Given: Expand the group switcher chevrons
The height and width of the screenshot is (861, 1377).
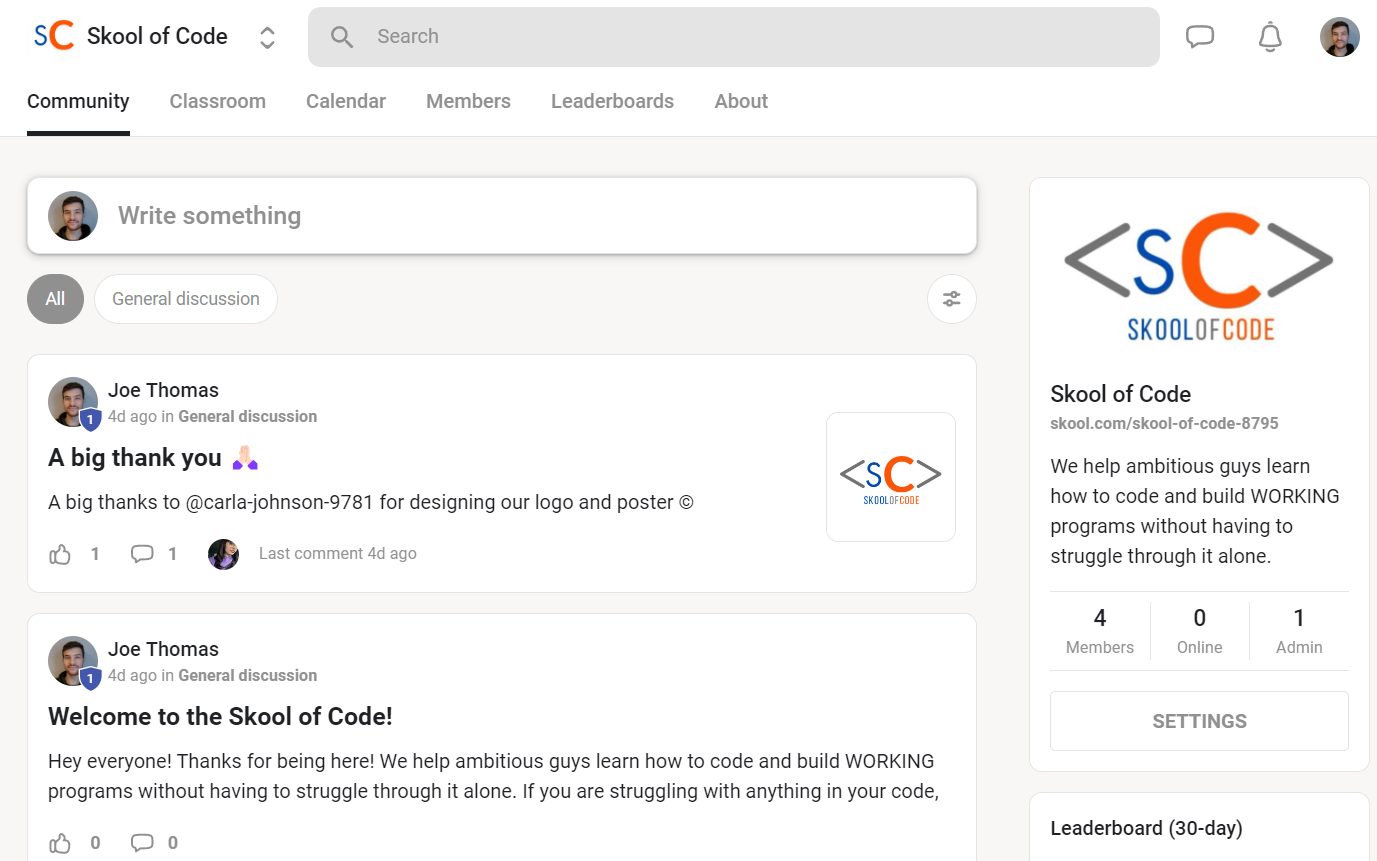Looking at the screenshot, I should tap(267, 38).
